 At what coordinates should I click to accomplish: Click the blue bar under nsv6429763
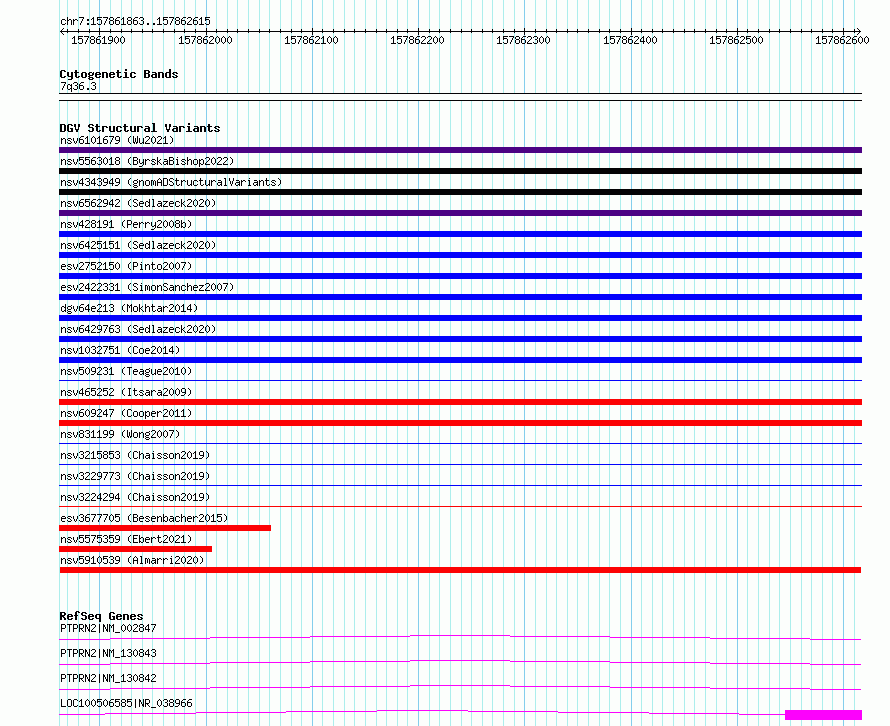tap(460, 339)
